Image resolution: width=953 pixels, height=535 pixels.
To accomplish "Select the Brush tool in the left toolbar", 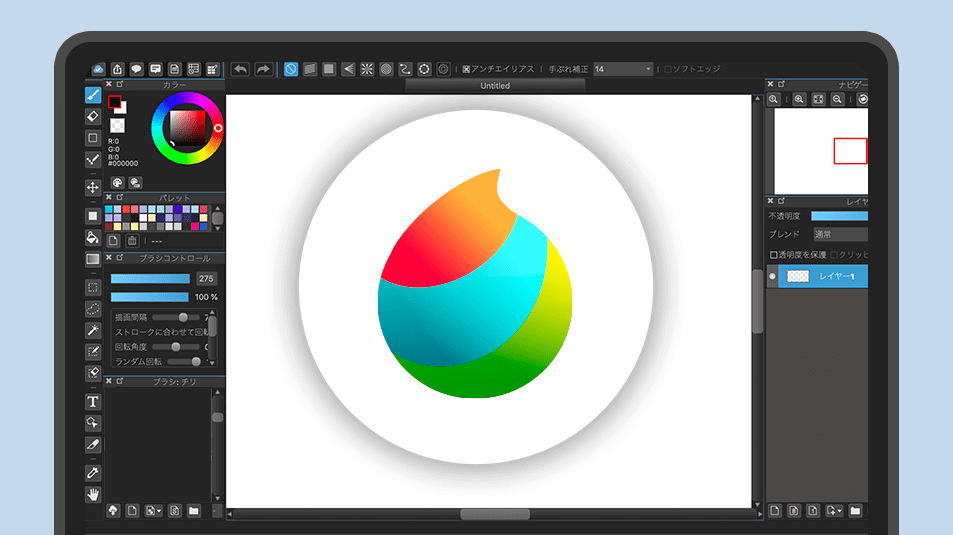I will [x=93, y=96].
